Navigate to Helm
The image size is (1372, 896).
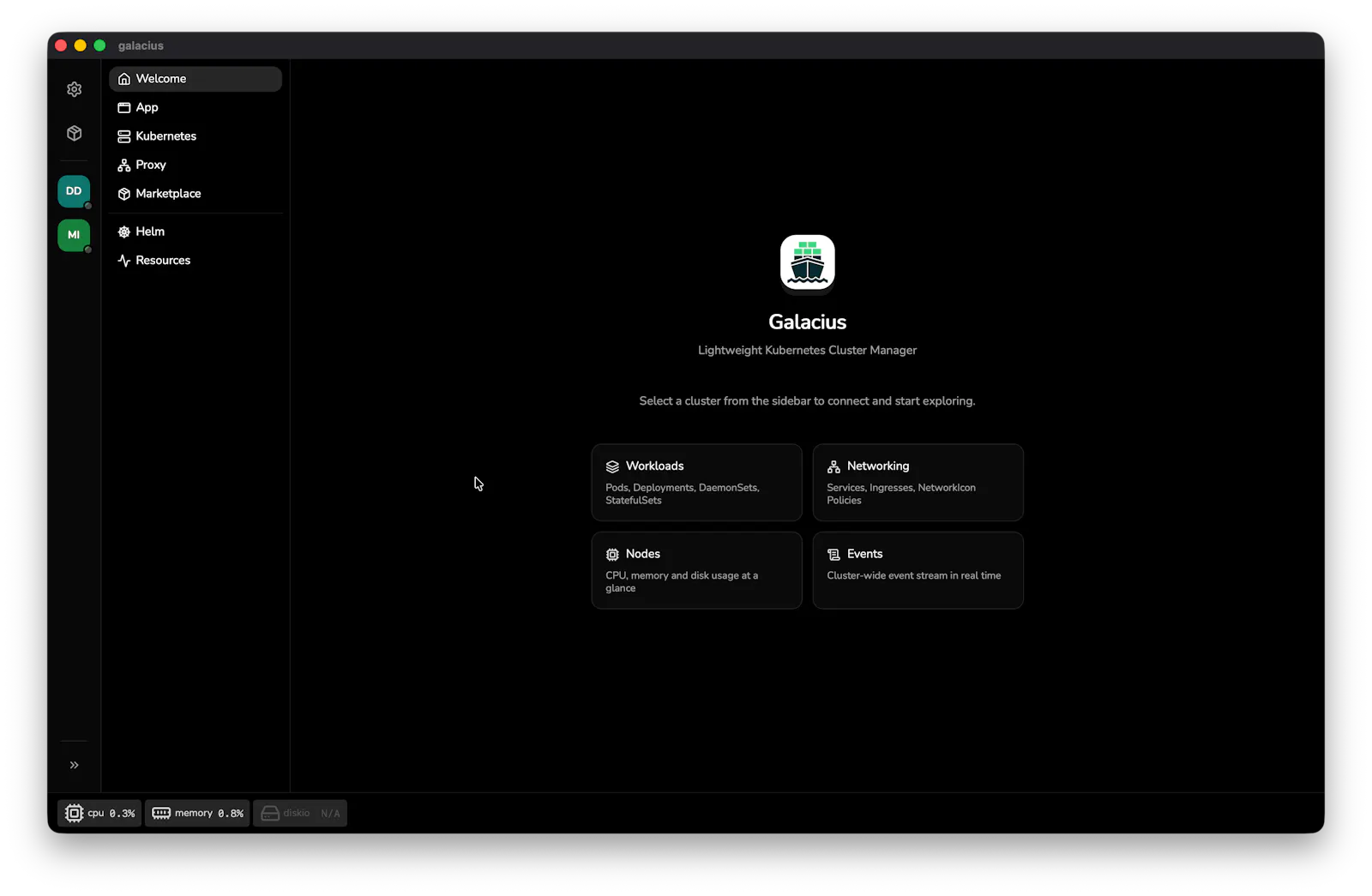pyautogui.click(x=196, y=232)
